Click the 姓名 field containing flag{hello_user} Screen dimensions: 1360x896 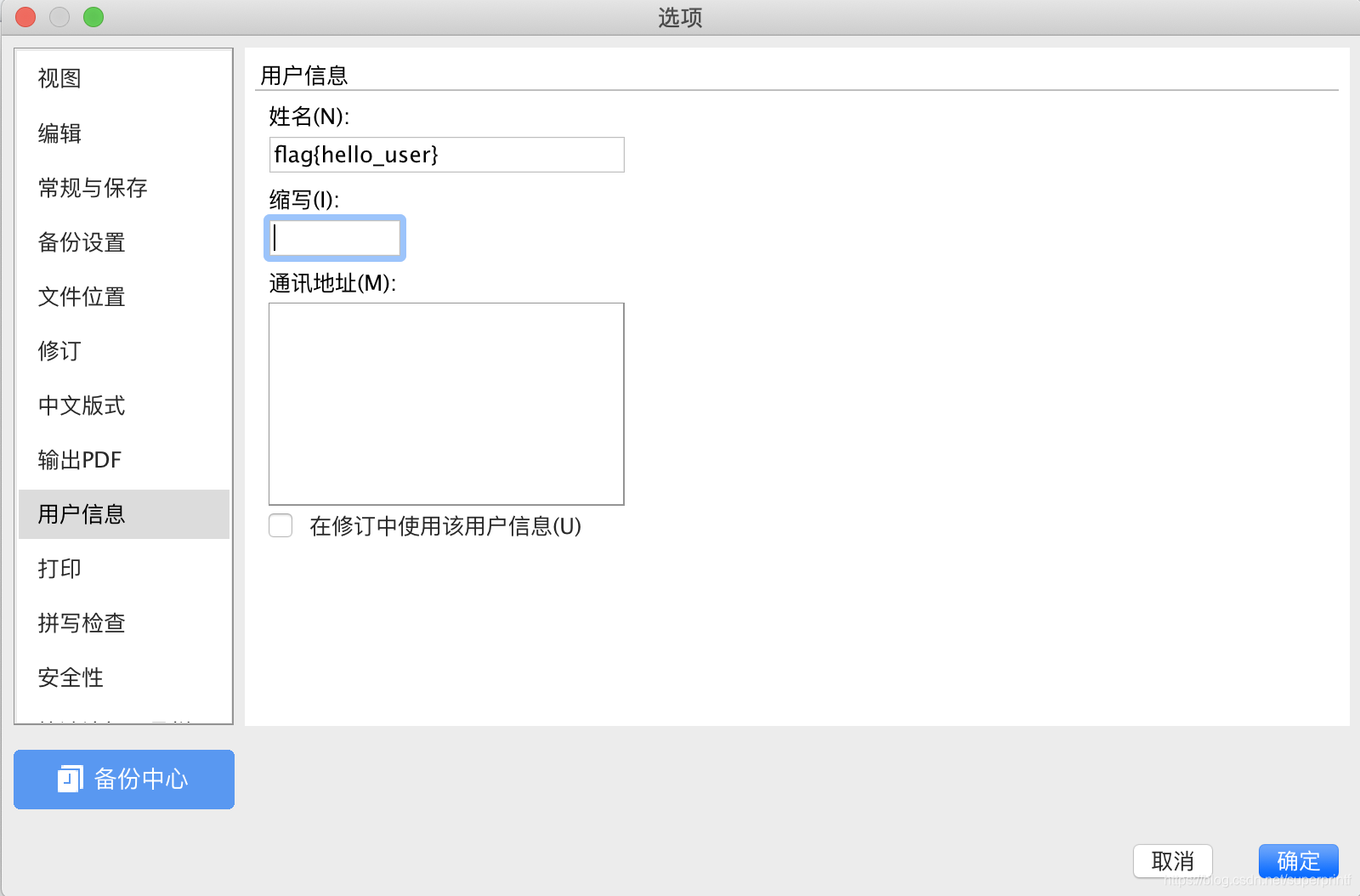(x=446, y=155)
